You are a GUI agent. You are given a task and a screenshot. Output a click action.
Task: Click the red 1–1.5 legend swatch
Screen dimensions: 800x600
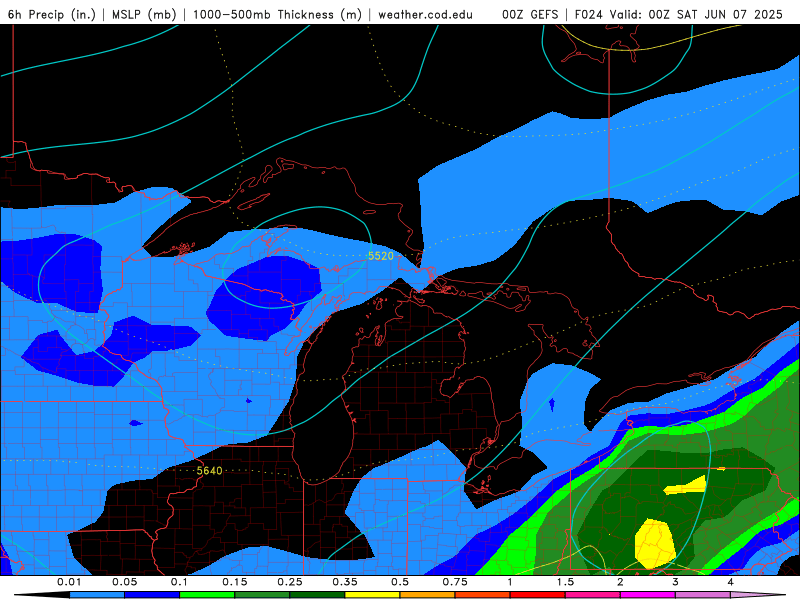click(538, 595)
